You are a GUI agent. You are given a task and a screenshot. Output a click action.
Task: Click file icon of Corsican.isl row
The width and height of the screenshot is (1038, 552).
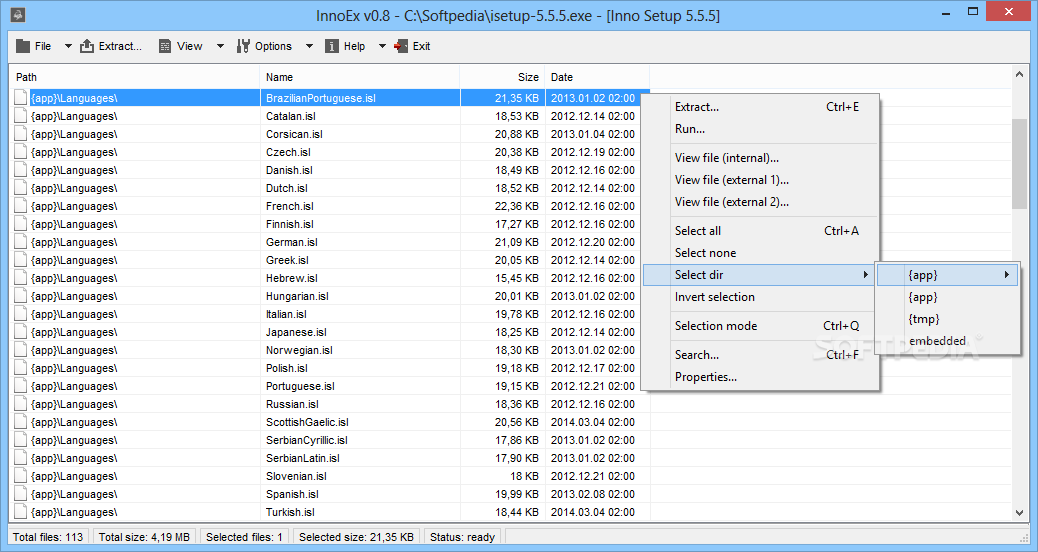coord(21,134)
